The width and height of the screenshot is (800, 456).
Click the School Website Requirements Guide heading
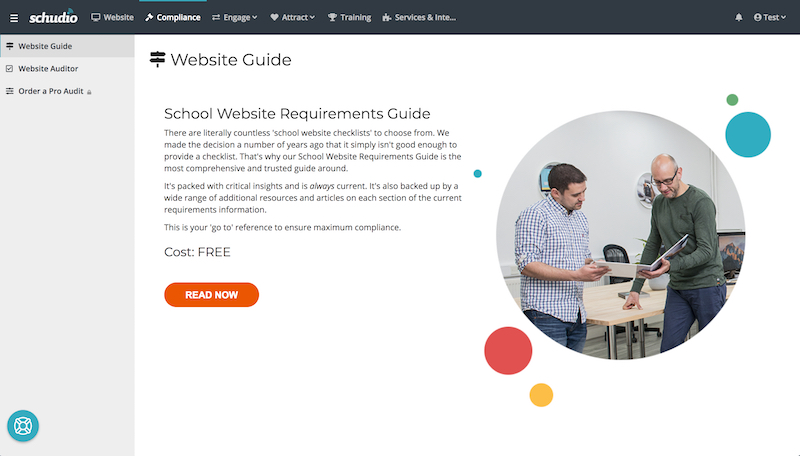[x=297, y=113]
